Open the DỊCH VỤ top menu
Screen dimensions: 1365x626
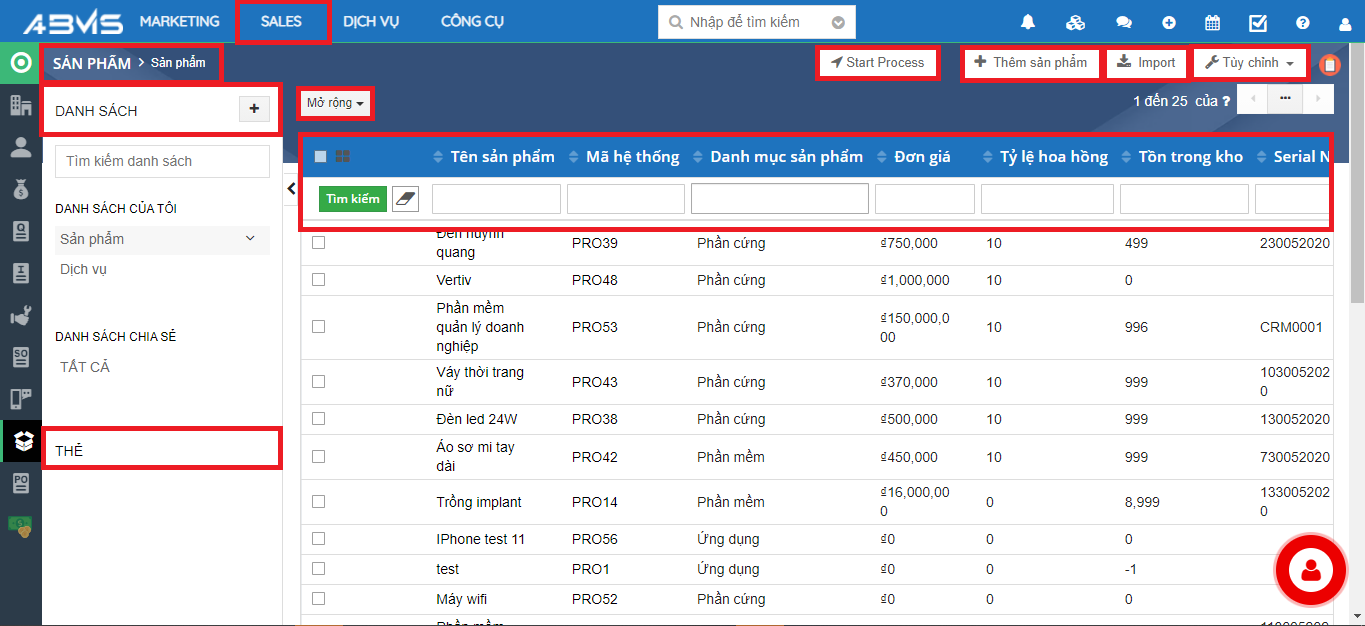pos(371,21)
